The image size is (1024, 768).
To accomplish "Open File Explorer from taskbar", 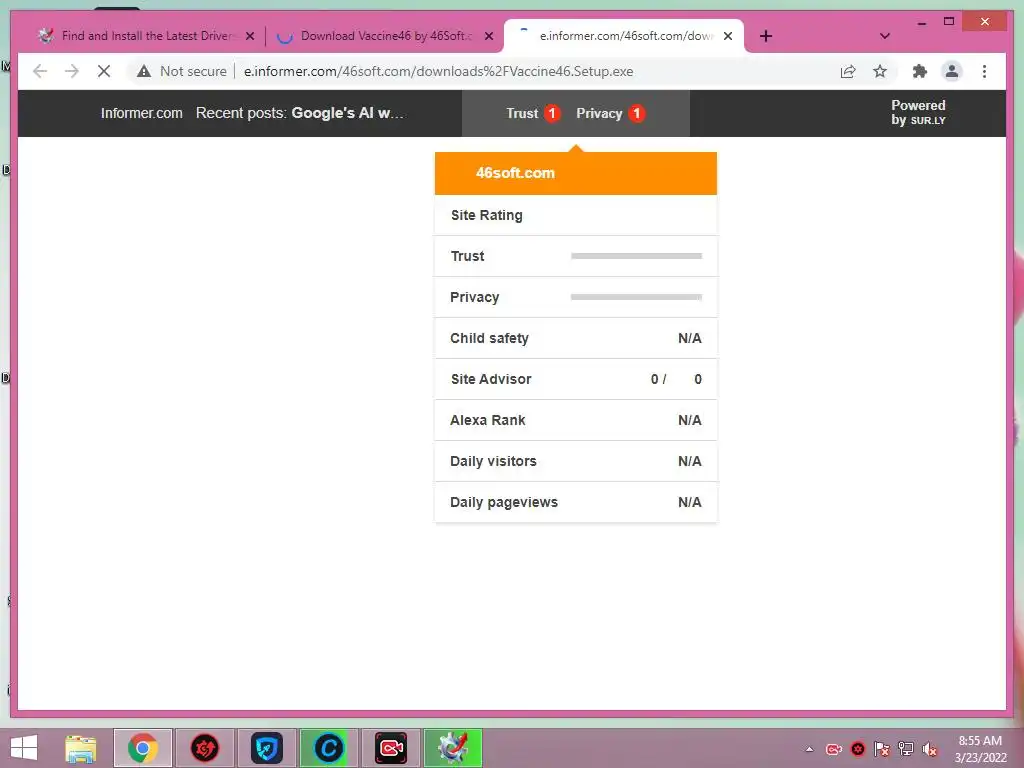I will [81, 748].
